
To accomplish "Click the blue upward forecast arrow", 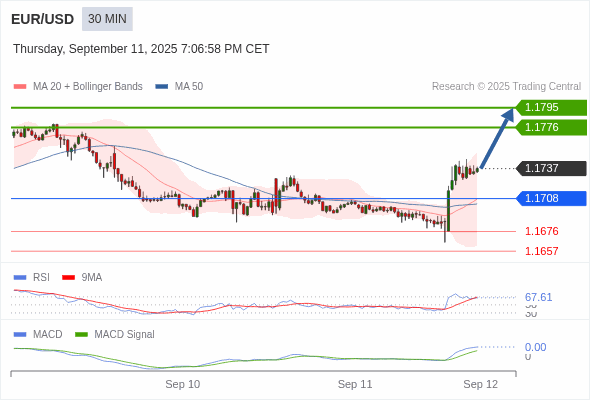I will (x=497, y=138).
